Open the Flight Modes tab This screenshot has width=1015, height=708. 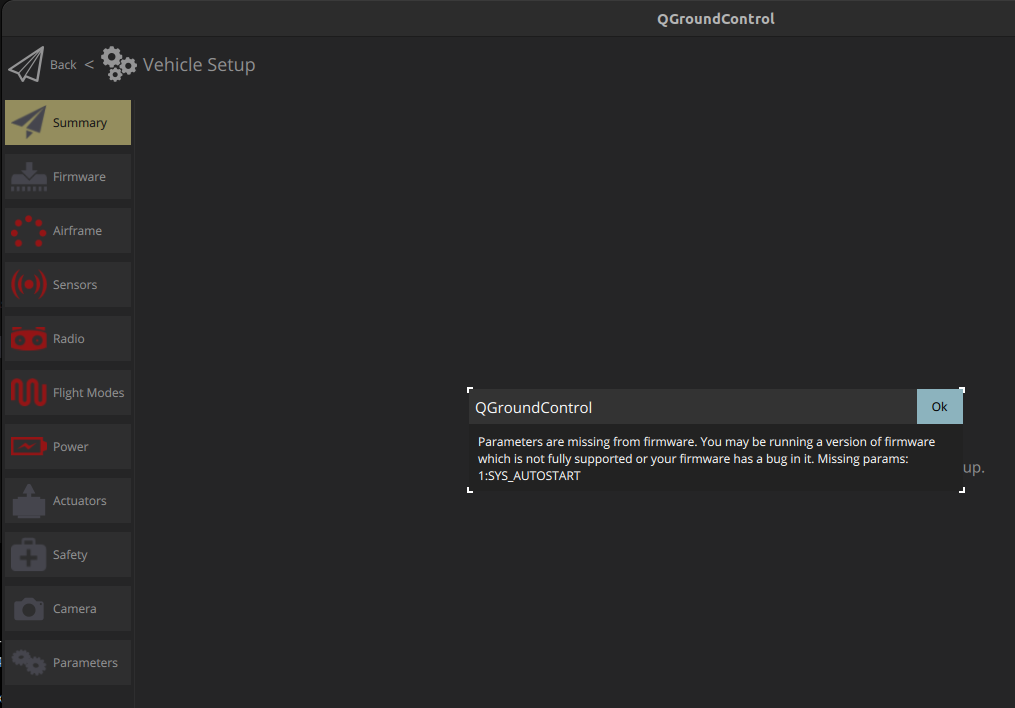tap(68, 393)
